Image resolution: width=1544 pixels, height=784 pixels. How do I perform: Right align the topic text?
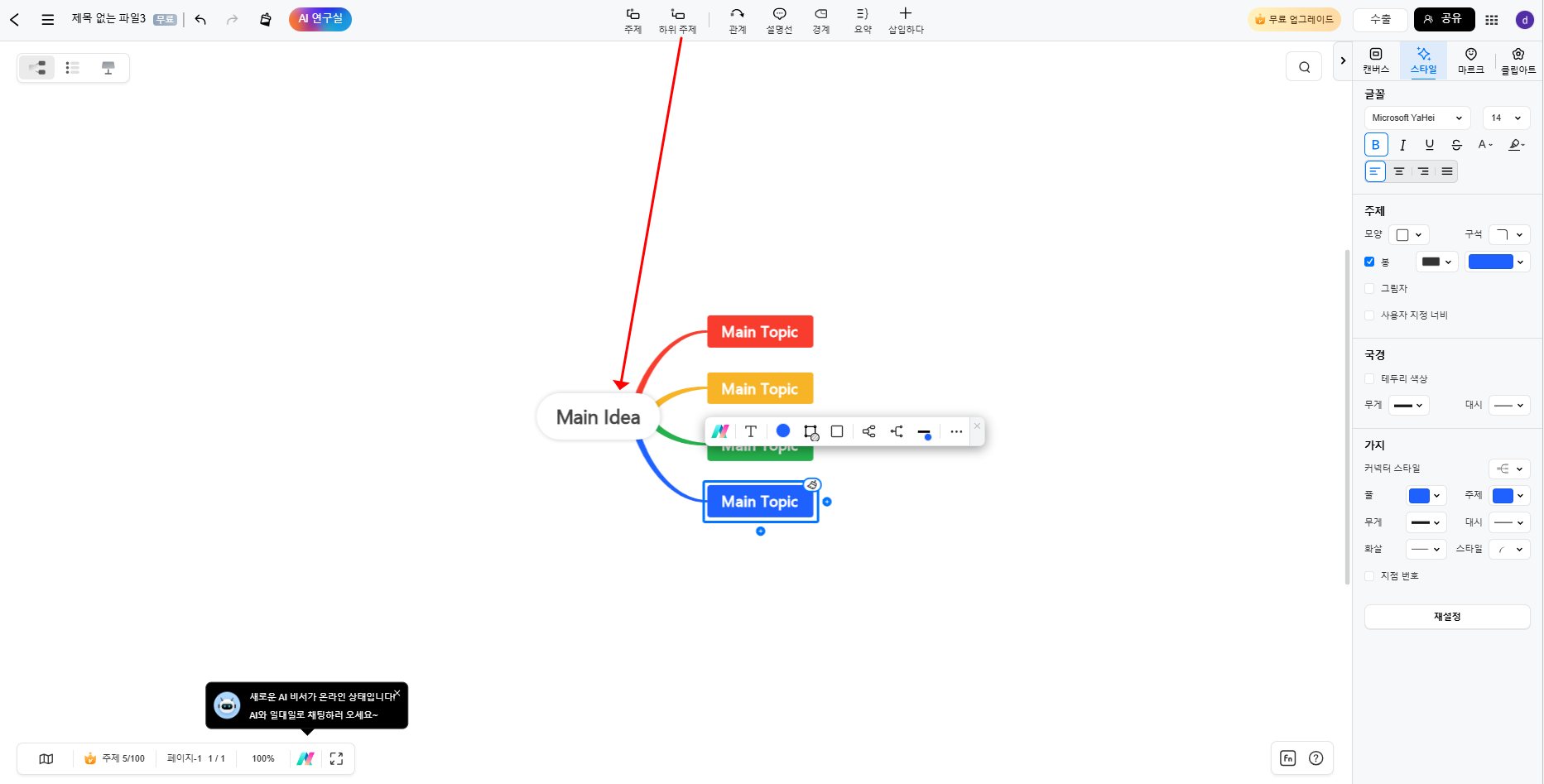[1423, 171]
